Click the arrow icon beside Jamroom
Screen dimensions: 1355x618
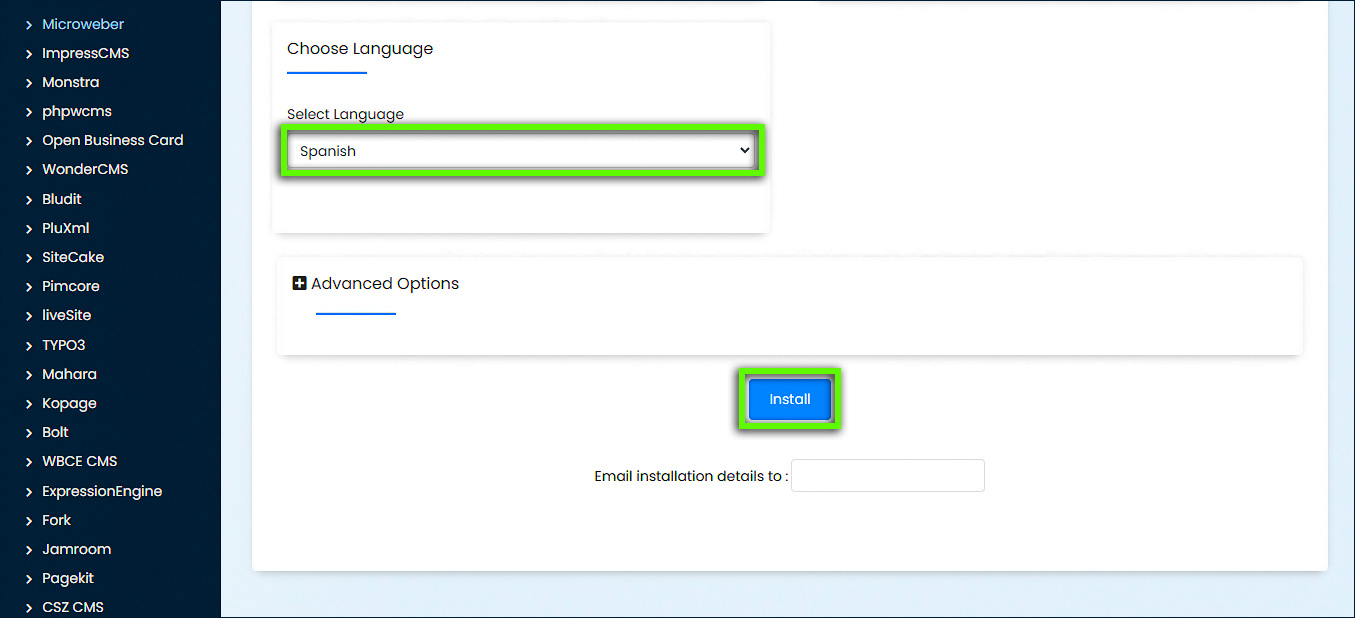pos(30,548)
